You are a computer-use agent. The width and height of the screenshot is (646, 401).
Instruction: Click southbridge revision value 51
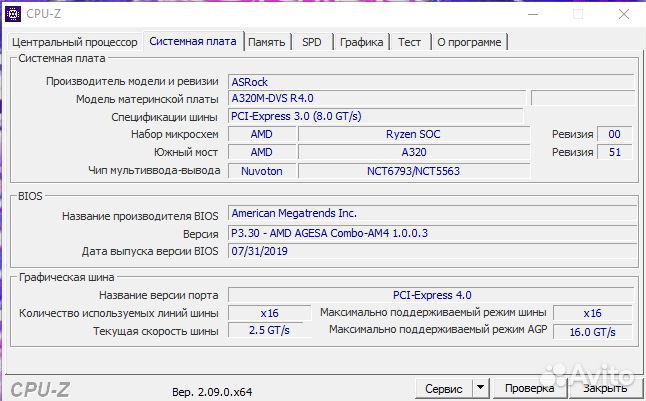point(614,152)
